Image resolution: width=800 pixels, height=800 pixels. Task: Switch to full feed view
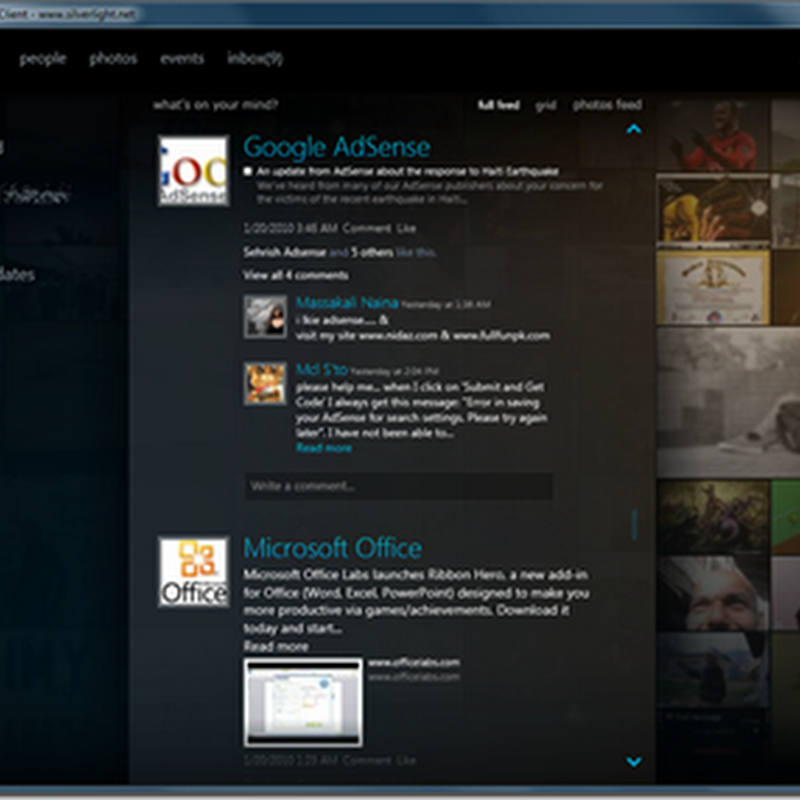click(498, 105)
